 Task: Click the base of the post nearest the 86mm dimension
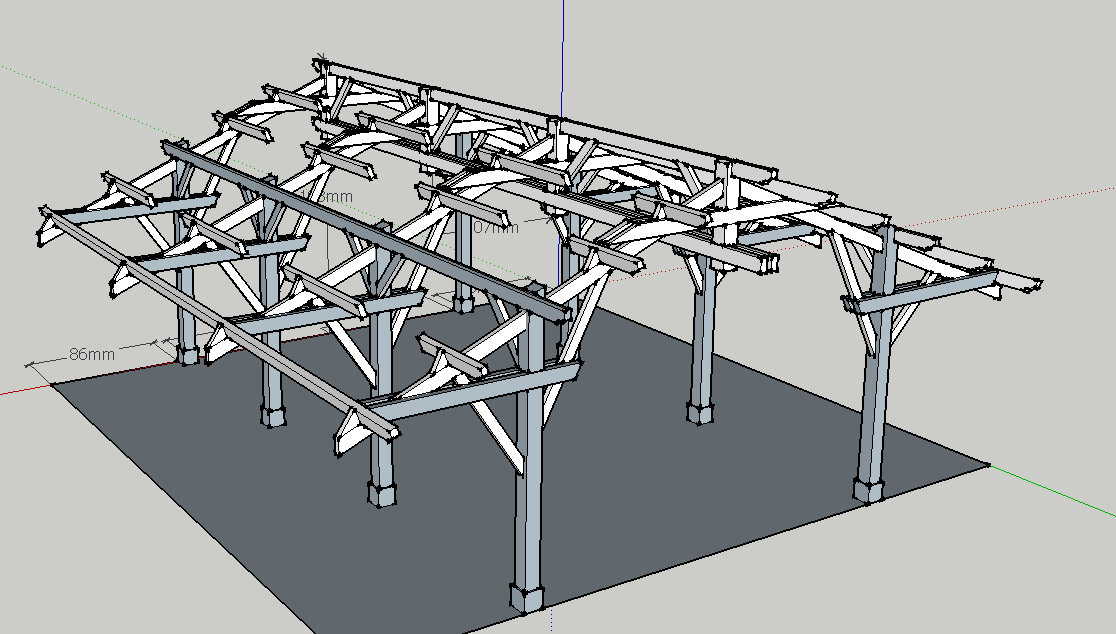[x=187, y=353]
